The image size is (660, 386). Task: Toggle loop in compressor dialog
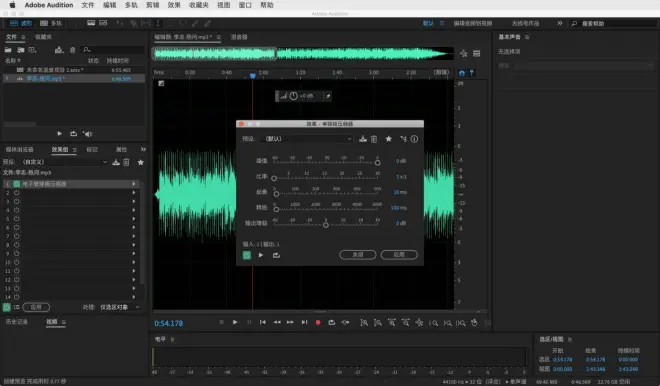click(276, 255)
